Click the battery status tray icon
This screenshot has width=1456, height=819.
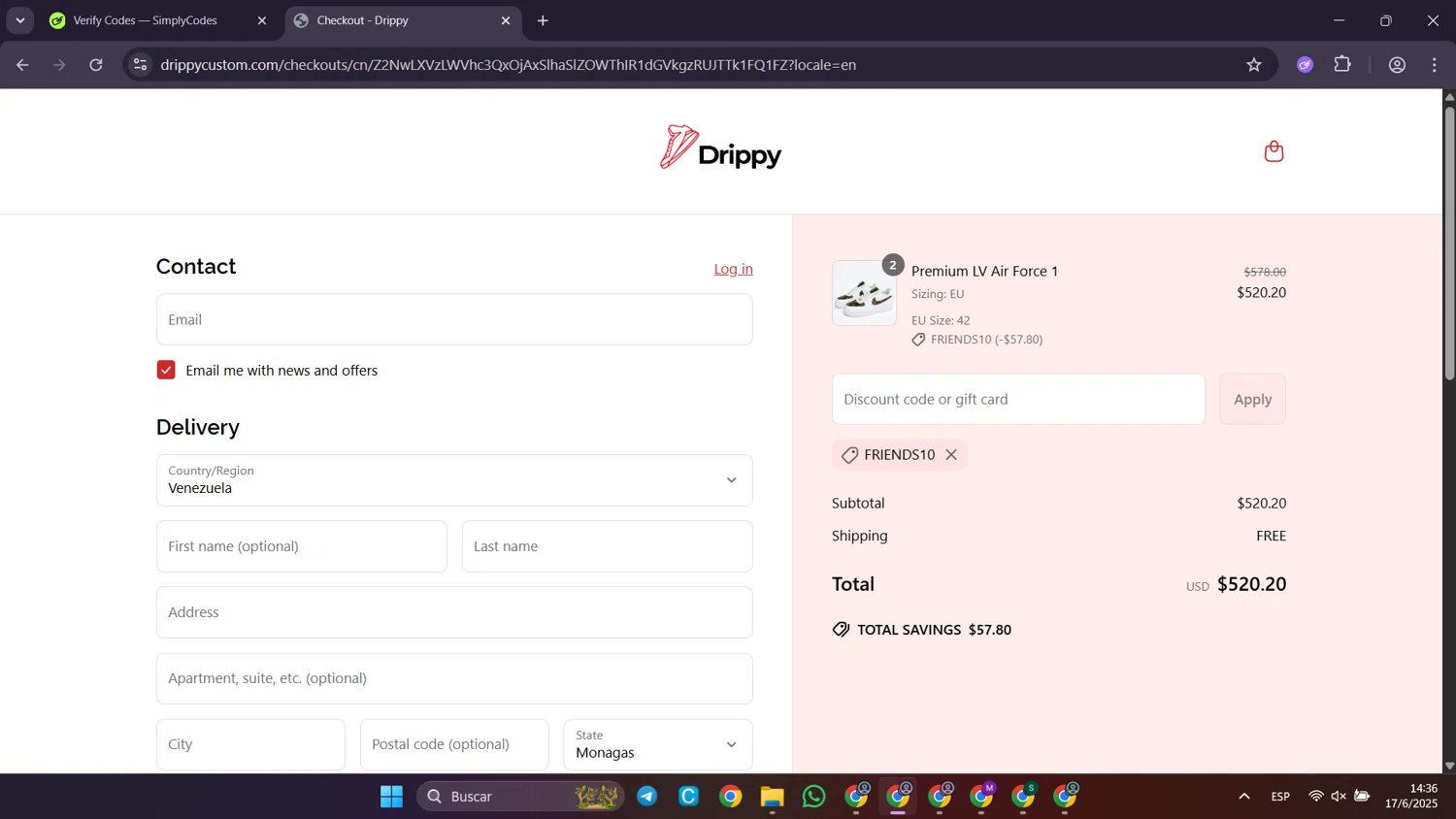(x=1362, y=797)
